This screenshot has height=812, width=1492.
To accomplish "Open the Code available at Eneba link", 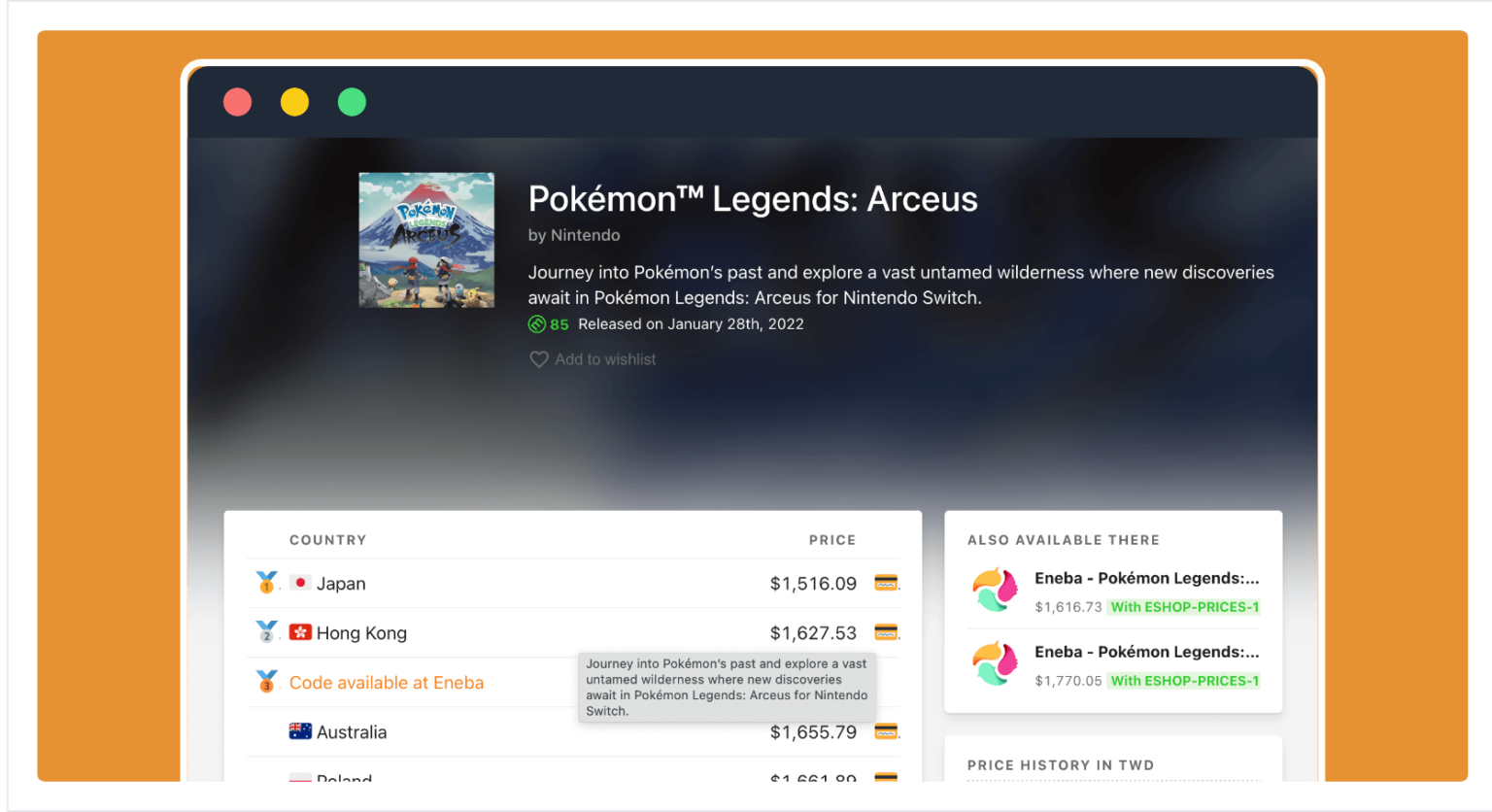I will pos(386,682).
